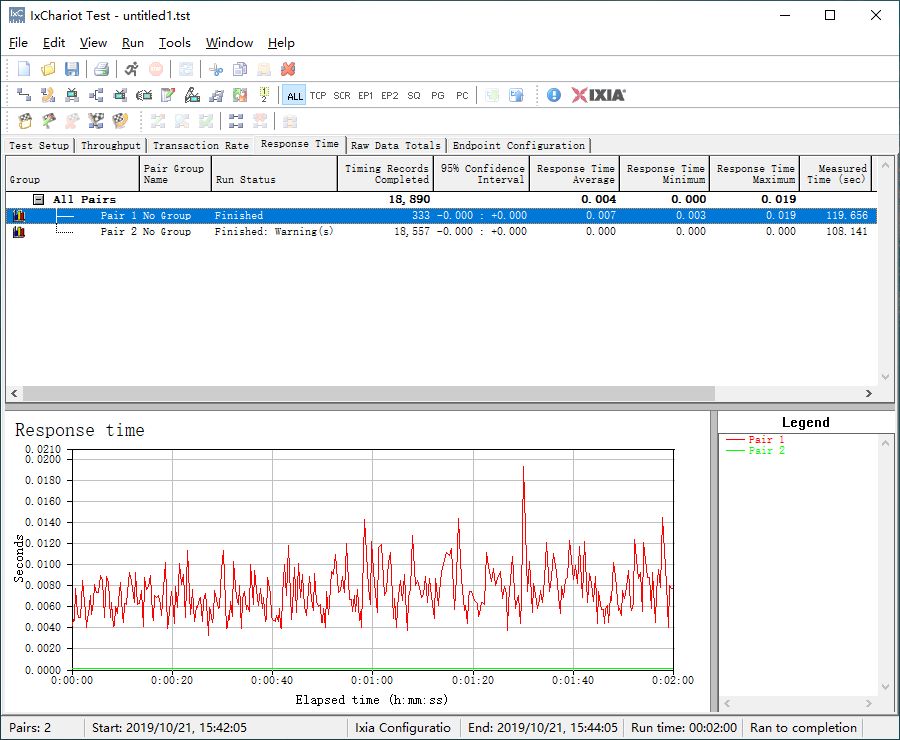Add an endpoint pair icon
This screenshot has height=740, width=900.
click(24, 95)
